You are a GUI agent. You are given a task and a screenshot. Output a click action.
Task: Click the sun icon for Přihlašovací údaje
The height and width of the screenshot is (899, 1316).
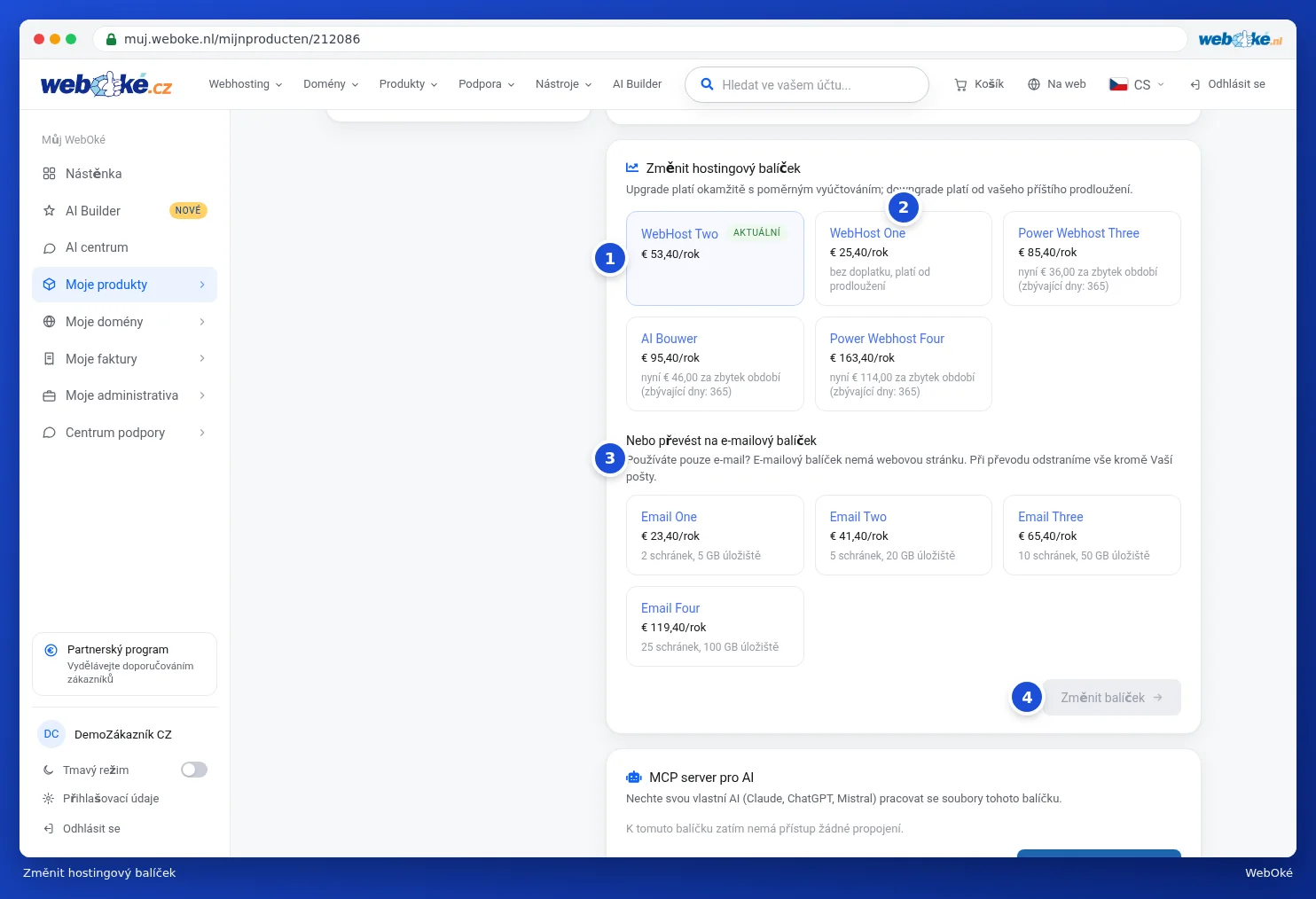[x=48, y=799]
